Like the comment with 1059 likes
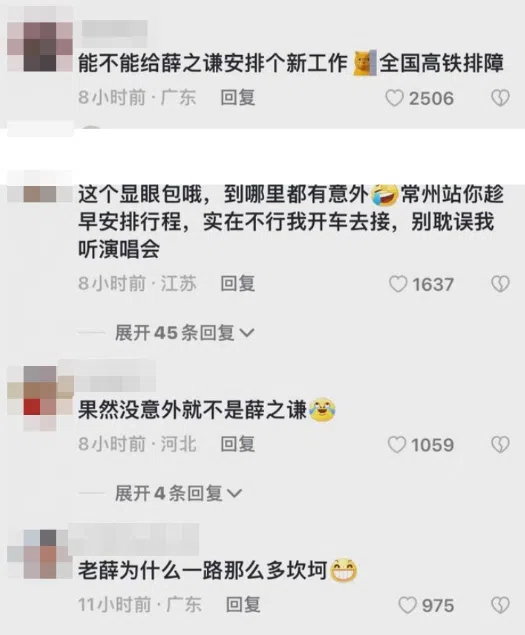 (397, 445)
